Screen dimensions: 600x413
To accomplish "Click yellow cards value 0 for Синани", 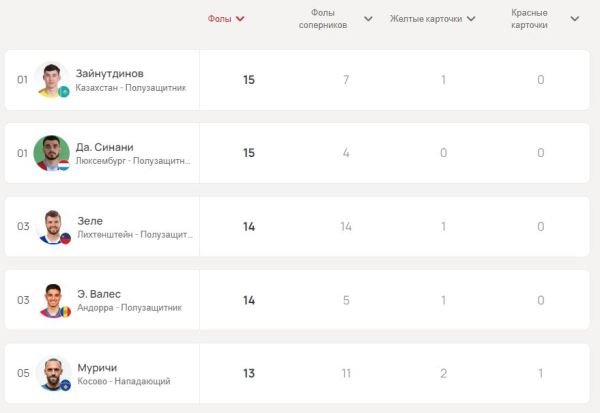I will (x=443, y=153).
